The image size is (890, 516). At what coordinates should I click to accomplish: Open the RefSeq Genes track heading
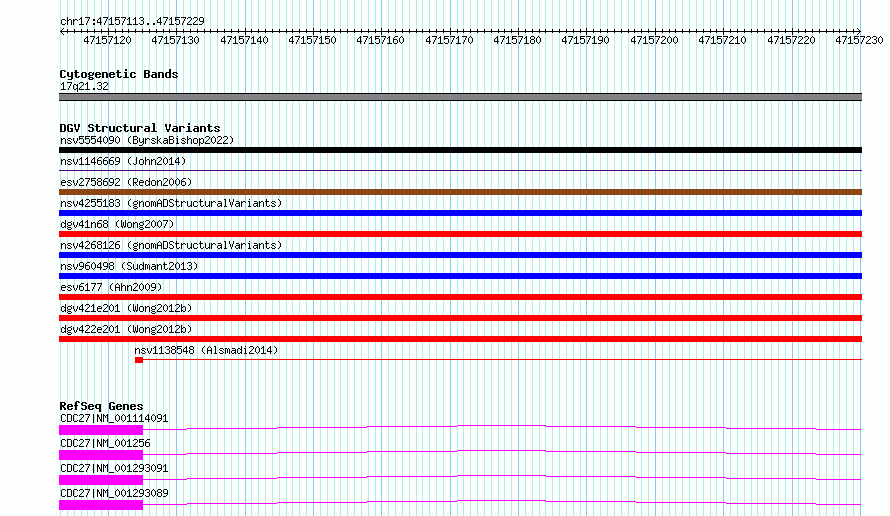[x=101, y=406]
